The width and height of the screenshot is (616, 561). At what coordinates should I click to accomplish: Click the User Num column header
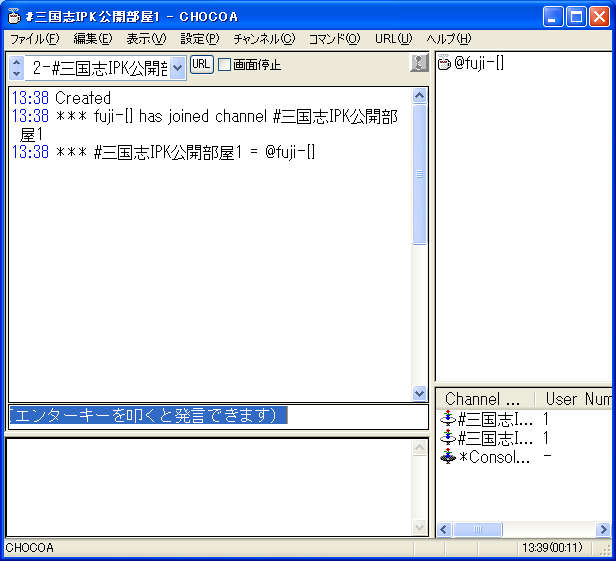click(x=576, y=399)
